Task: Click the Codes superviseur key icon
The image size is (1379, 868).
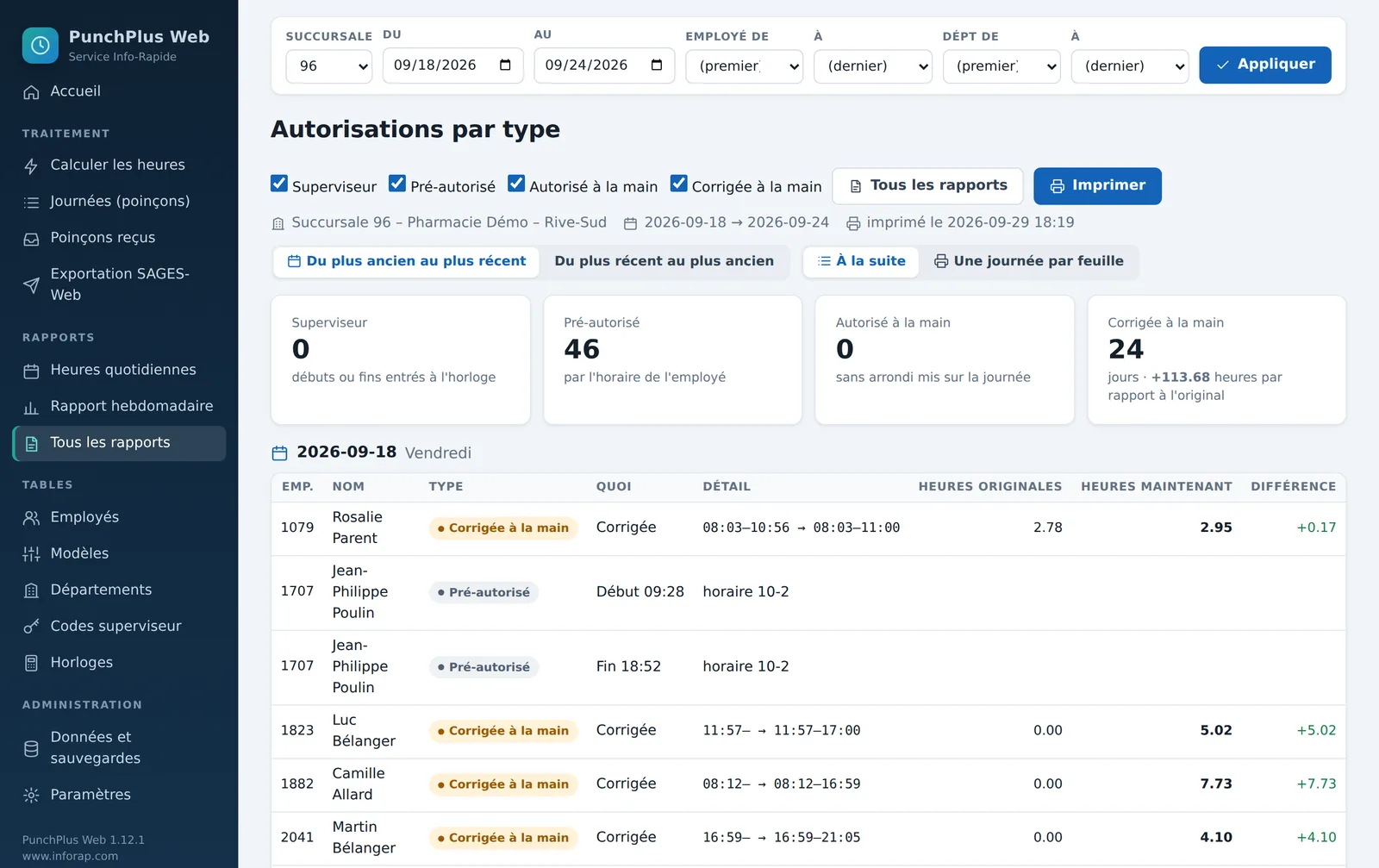Action: click(31, 627)
